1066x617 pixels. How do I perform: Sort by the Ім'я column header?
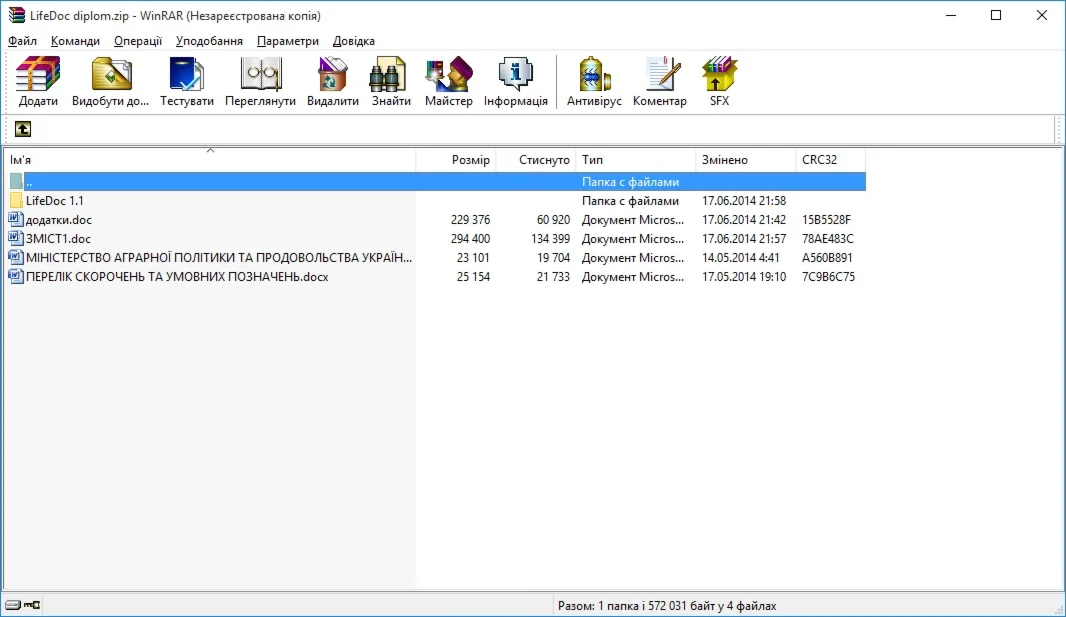tap(209, 160)
